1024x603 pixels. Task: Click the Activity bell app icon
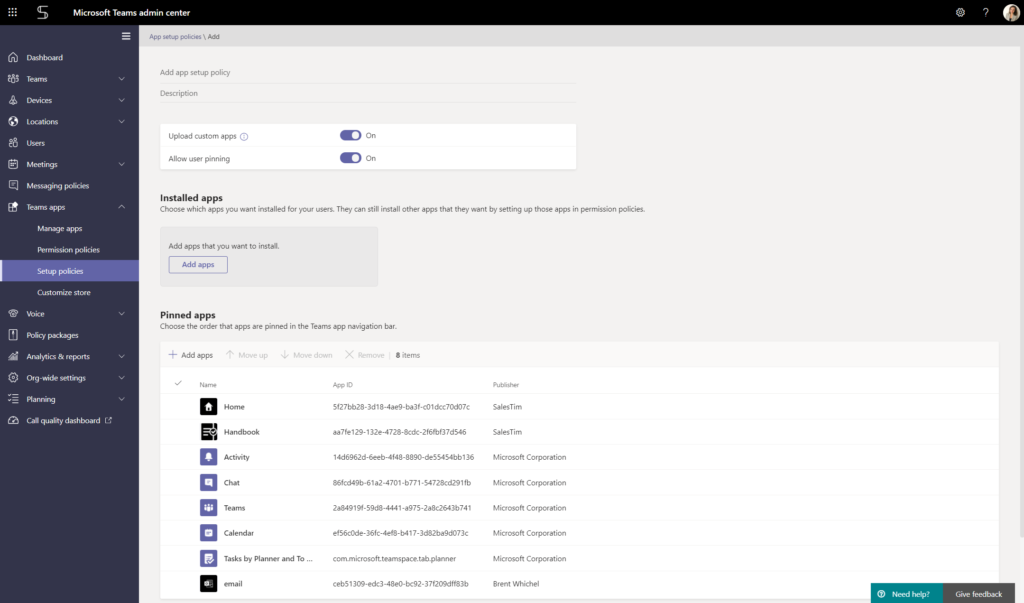coord(208,457)
